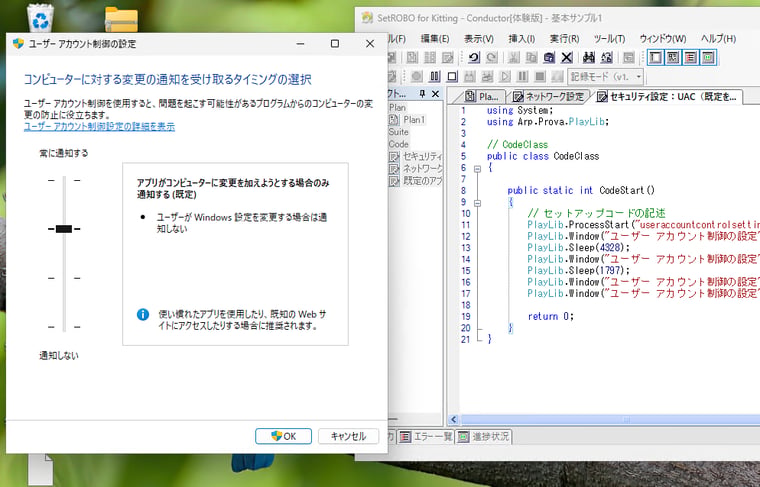Viewport: 760px width, 487px height.
Task: Select the 既定のアプ code item in project tree
Action: (422, 181)
